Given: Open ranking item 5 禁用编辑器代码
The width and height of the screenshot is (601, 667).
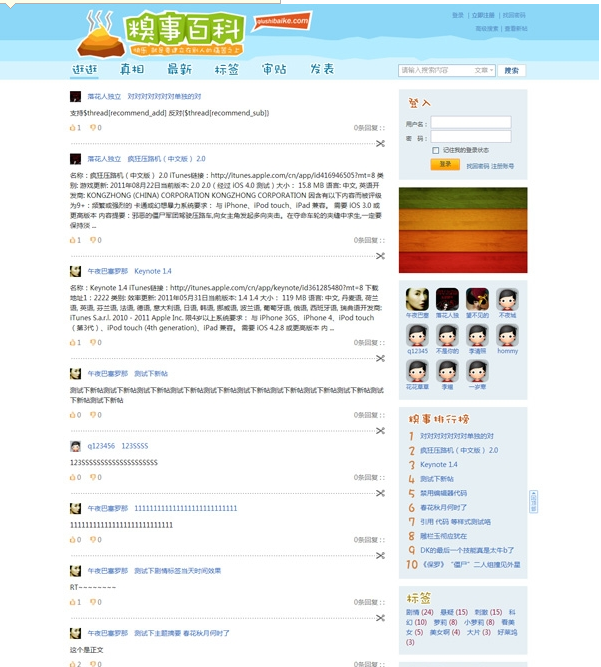Looking at the screenshot, I should tap(443, 493).
